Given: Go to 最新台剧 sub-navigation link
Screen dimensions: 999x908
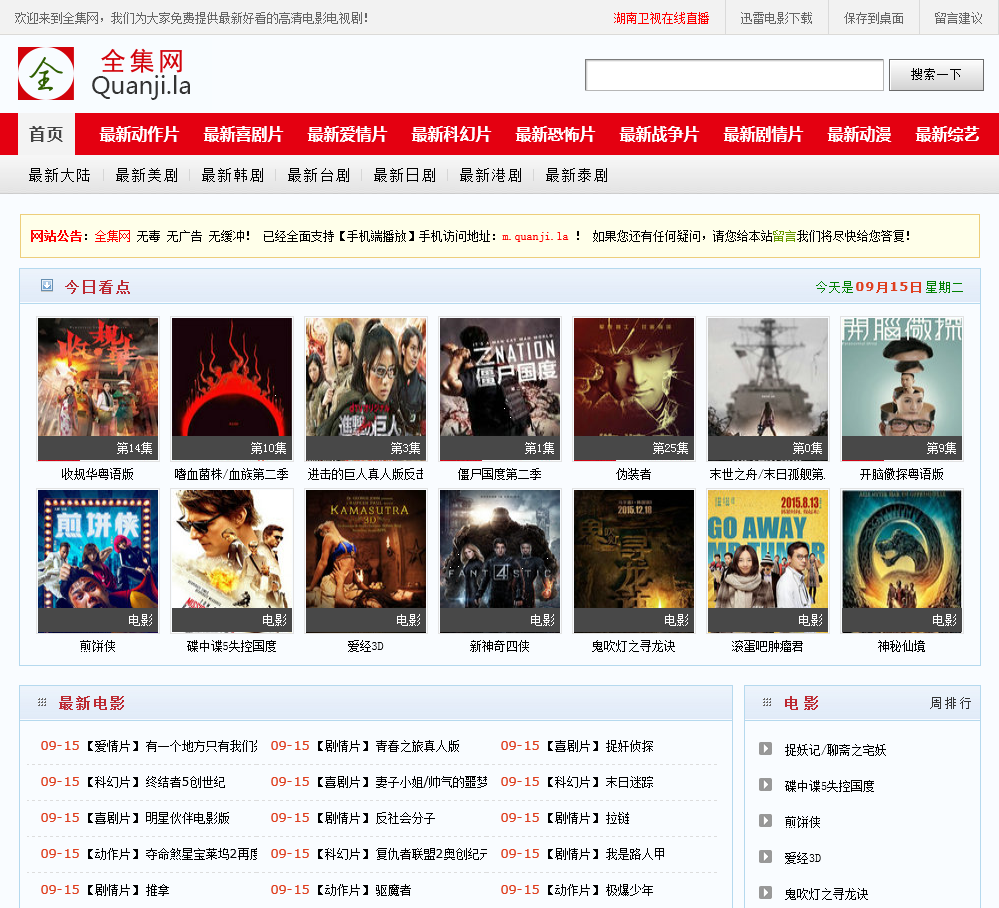Looking at the screenshot, I should tap(319, 175).
